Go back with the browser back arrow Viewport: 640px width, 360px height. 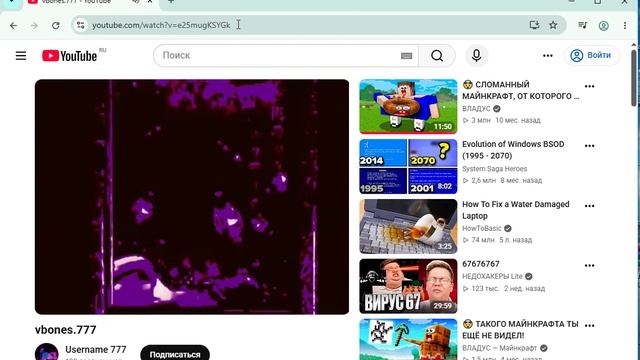[x=13, y=25]
